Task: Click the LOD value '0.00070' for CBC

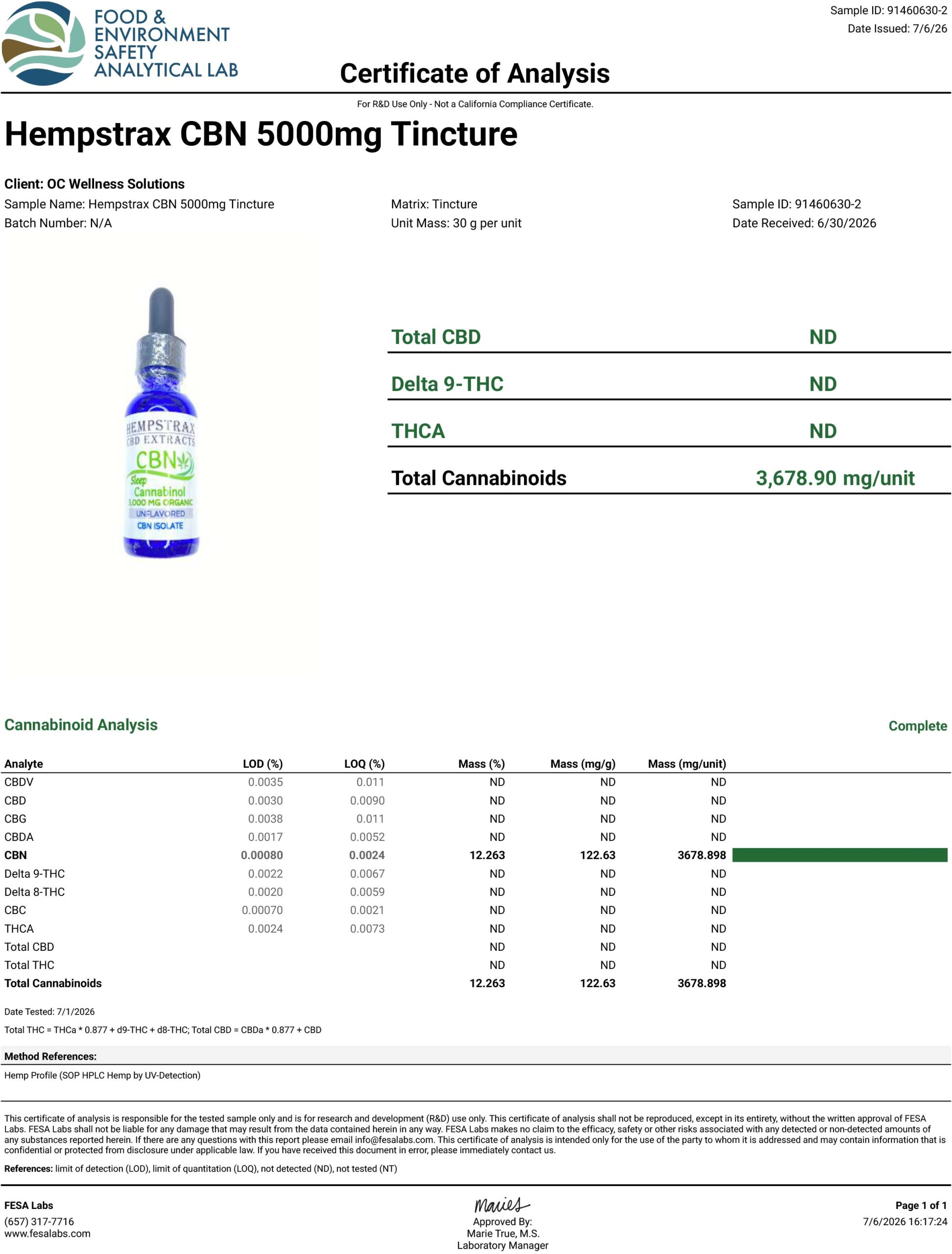Action: tap(262, 911)
